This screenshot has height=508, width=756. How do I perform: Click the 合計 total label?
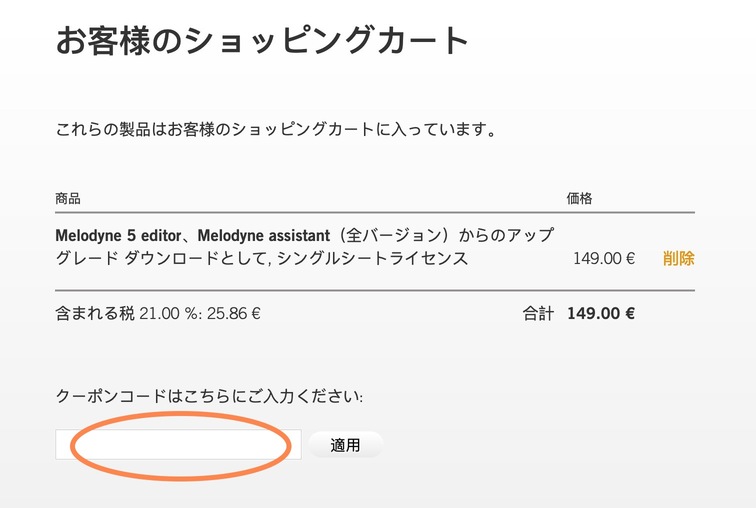537,313
